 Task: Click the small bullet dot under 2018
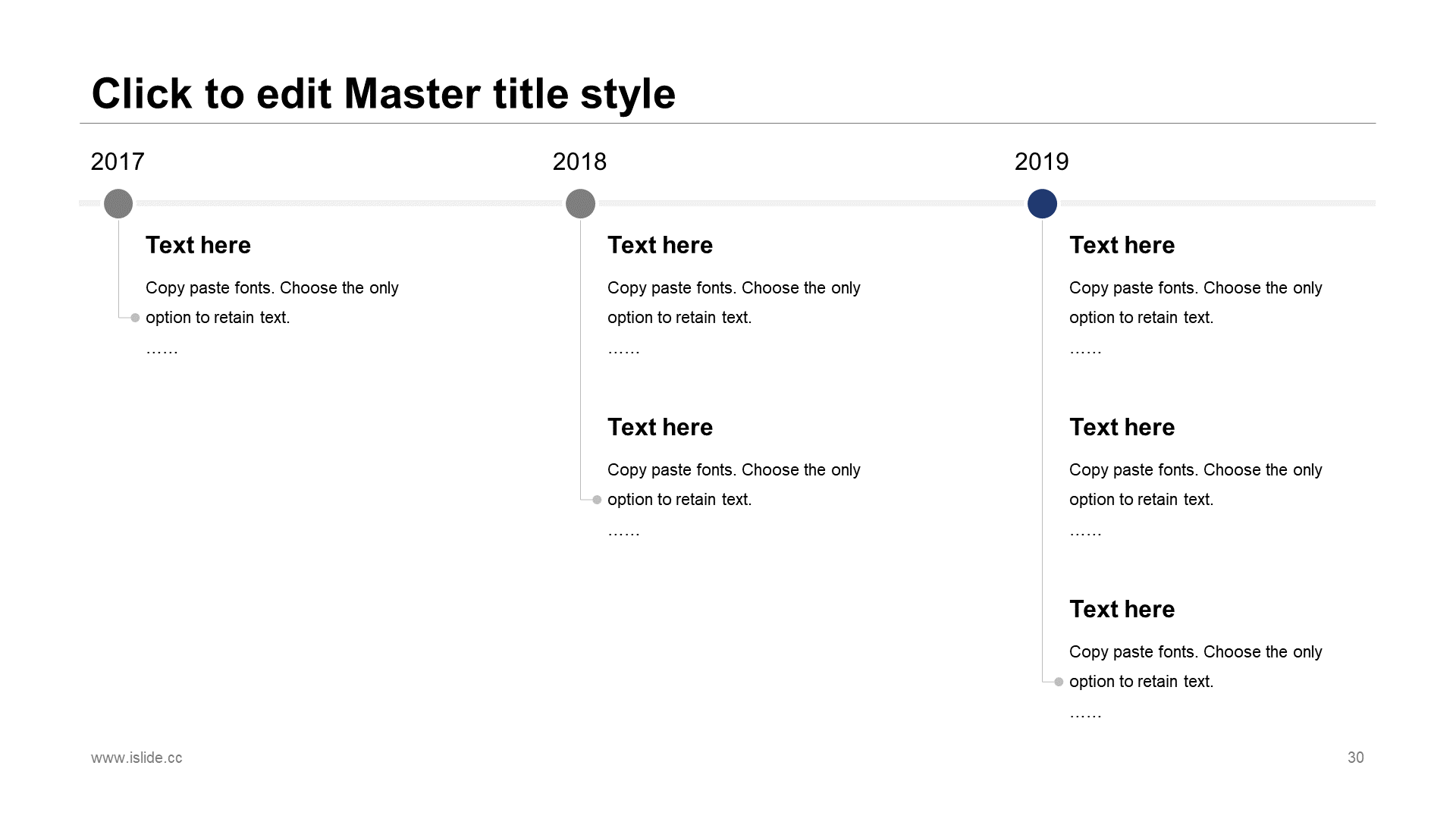click(x=597, y=500)
